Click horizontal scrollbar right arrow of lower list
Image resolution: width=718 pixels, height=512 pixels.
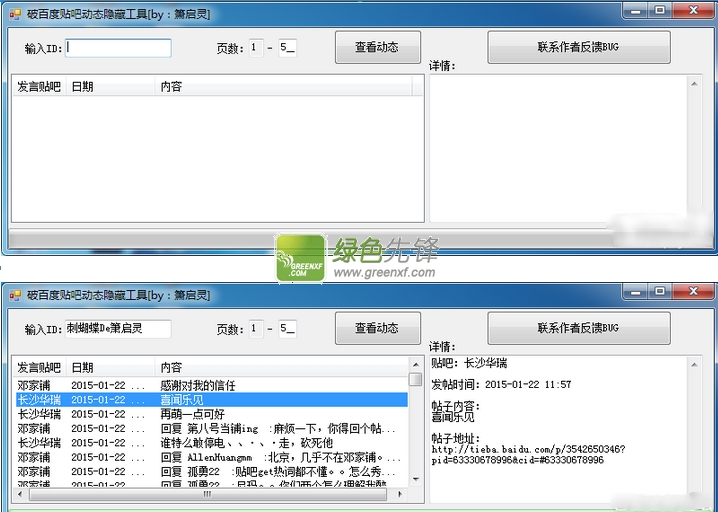click(x=400, y=494)
